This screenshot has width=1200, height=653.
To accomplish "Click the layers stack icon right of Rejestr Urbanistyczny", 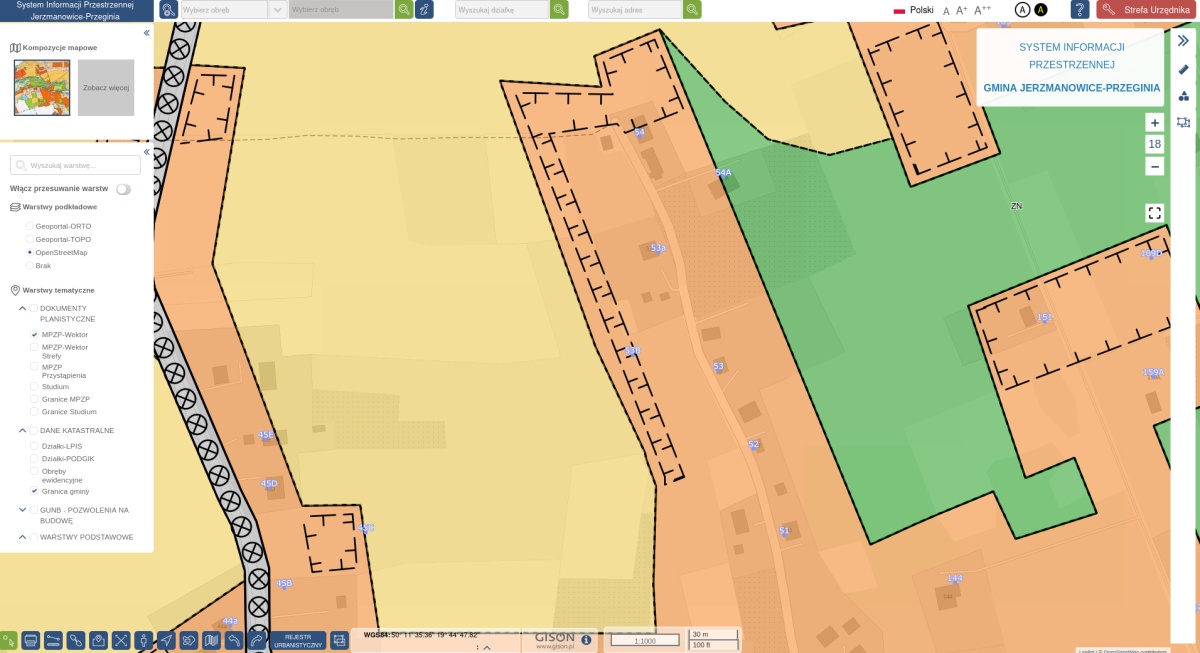I will [339, 640].
